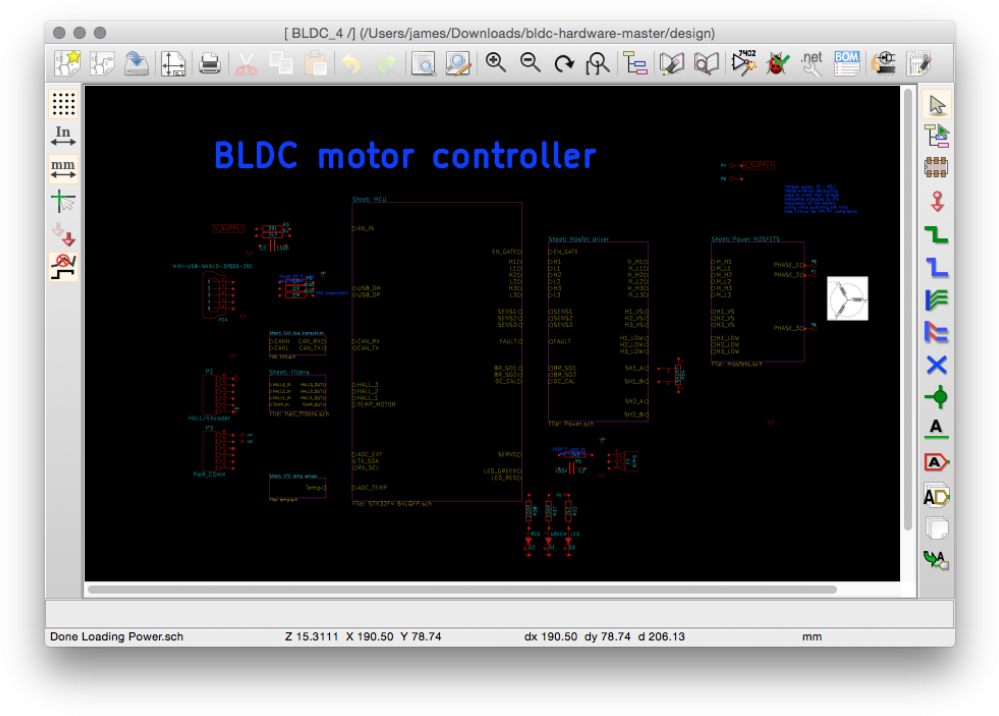Image resolution: width=999 pixels, height=716 pixels.
Task: Click the New schematic project icon
Action: (x=68, y=63)
